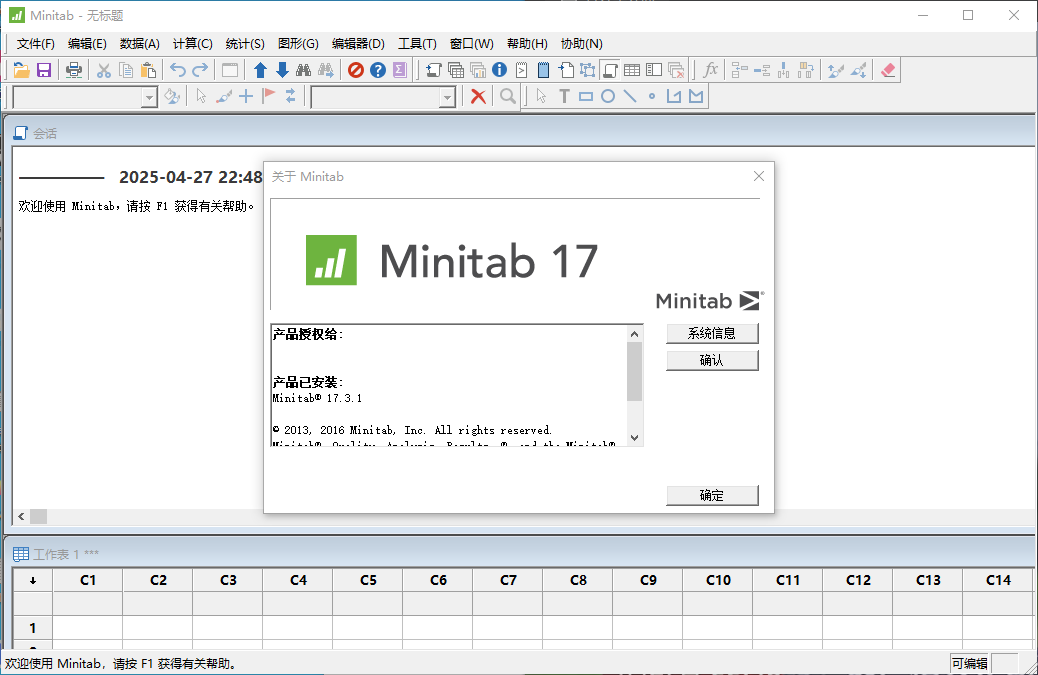The height and width of the screenshot is (675, 1038).
Task: Click the 确认 button
Action: [712, 360]
